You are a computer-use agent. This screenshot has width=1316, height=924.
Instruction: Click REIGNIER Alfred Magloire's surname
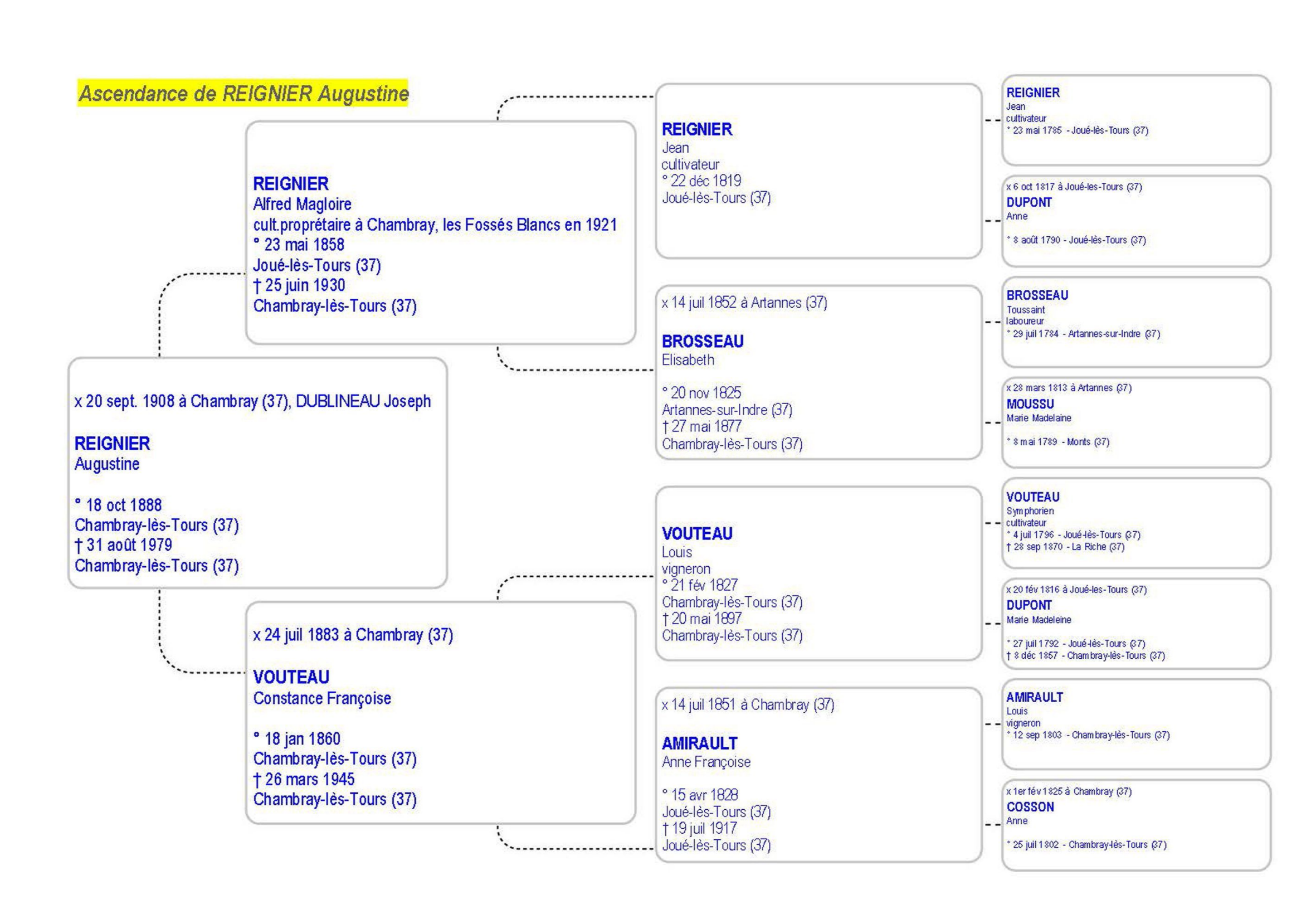[x=291, y=183]
